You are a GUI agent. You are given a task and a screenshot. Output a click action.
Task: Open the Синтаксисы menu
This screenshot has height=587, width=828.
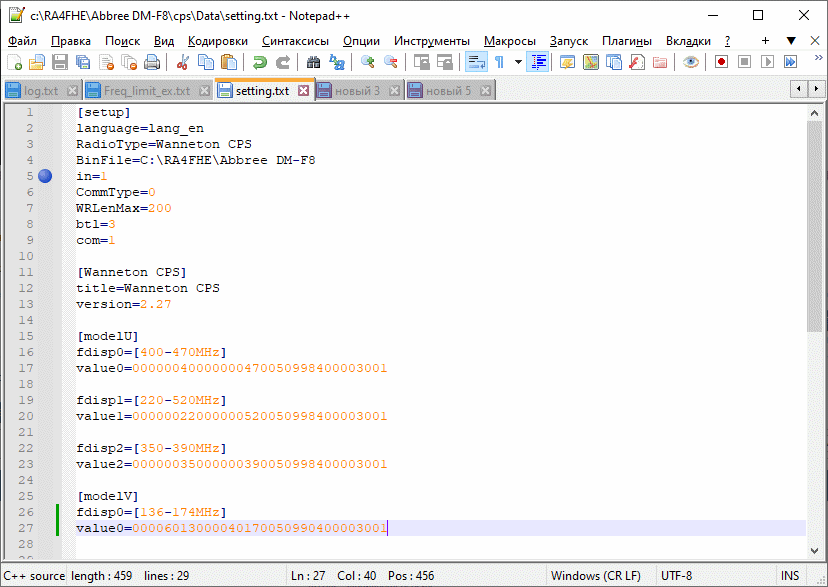tap(295, 41)
